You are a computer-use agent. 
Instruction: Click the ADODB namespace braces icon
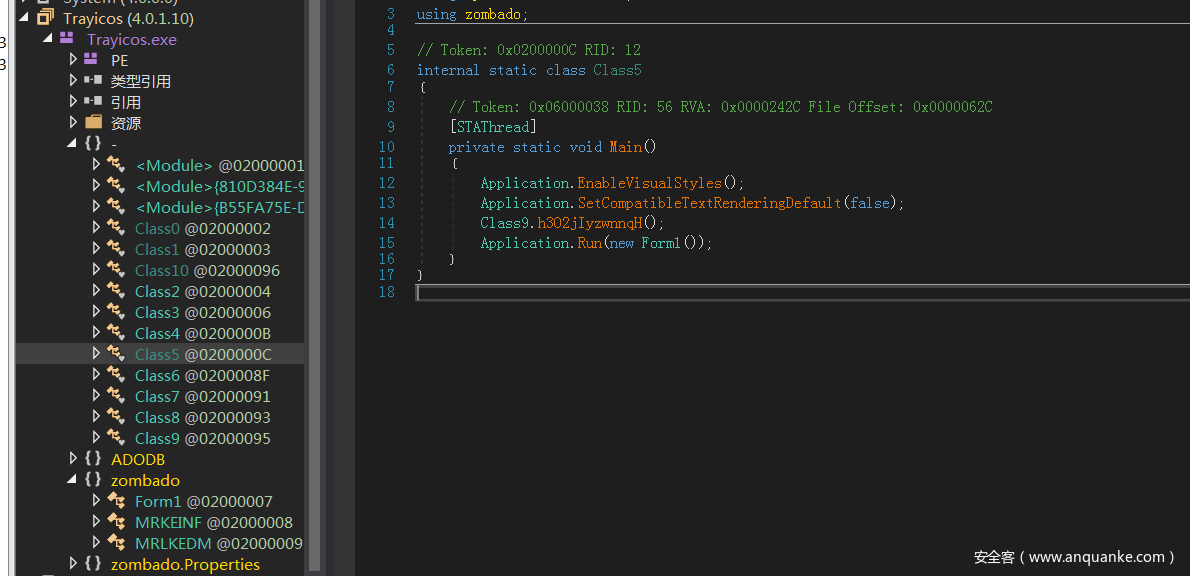tap(93, 459)
